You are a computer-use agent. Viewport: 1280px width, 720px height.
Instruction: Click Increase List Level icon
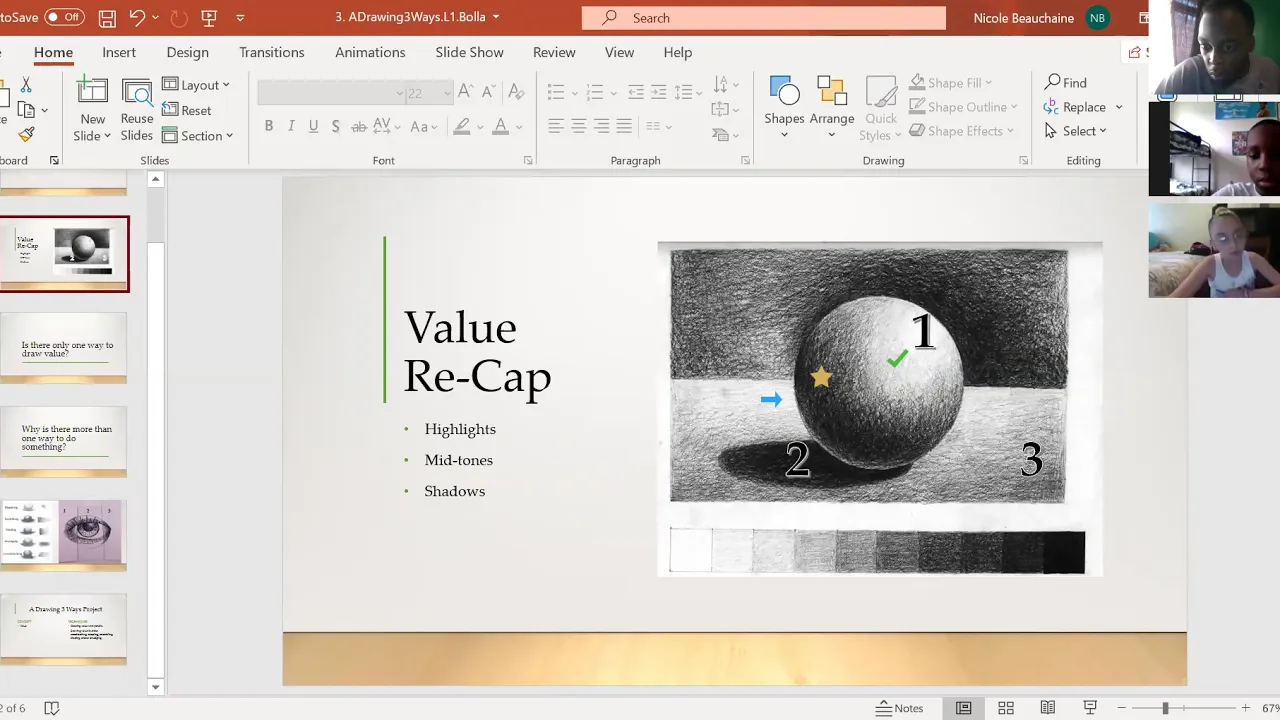659,92
